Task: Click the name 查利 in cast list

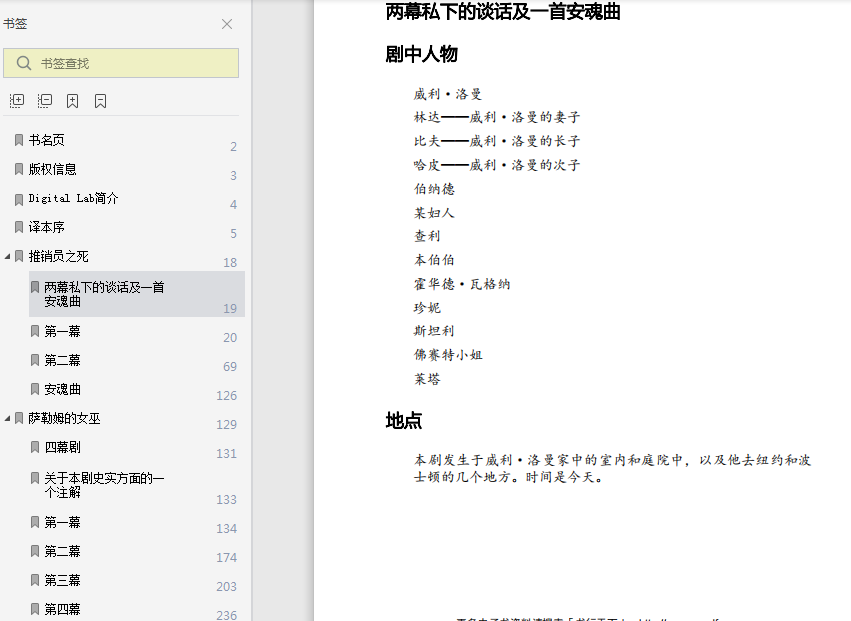Action: tap(427, 236)
